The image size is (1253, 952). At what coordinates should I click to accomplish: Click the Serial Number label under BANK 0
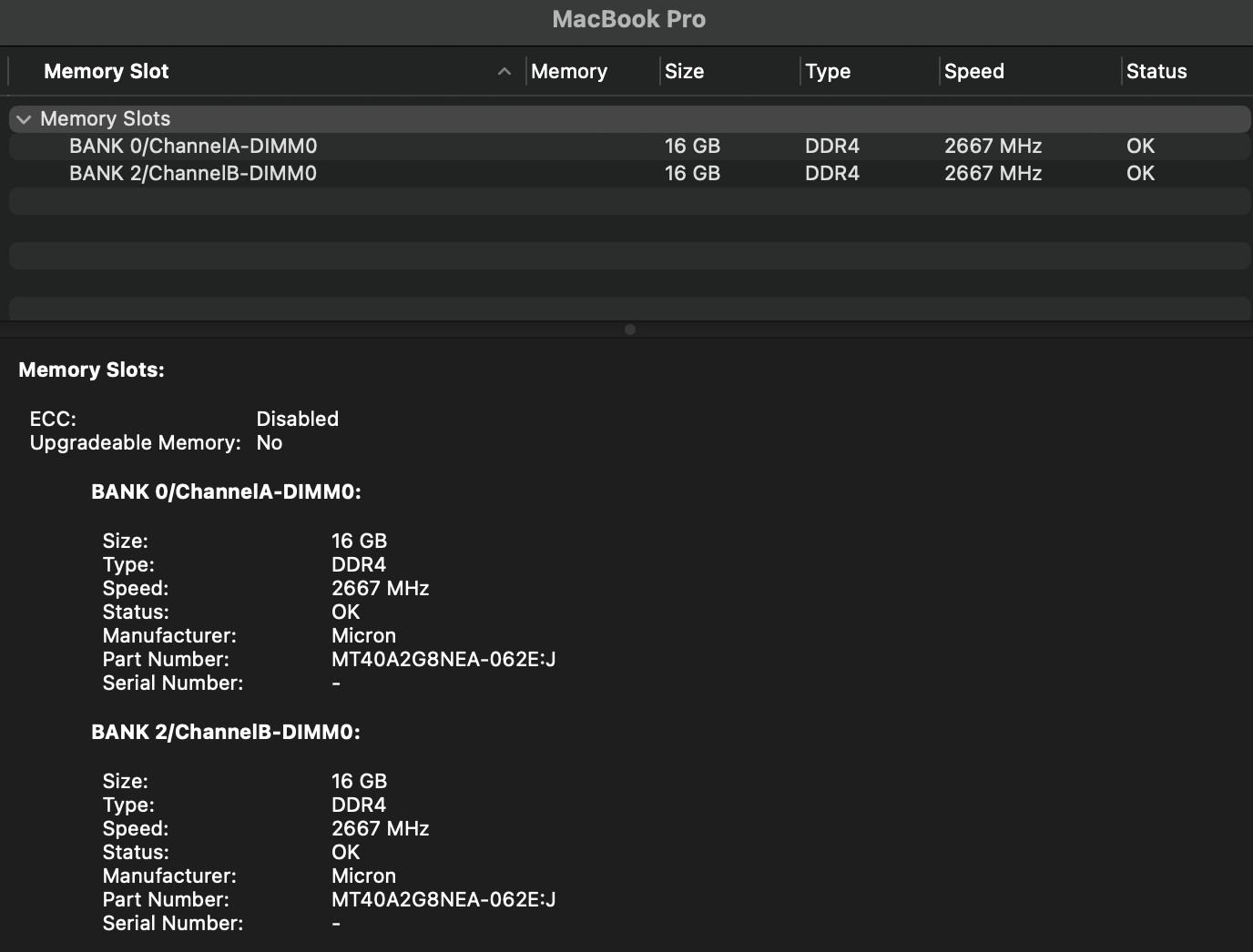173,683
